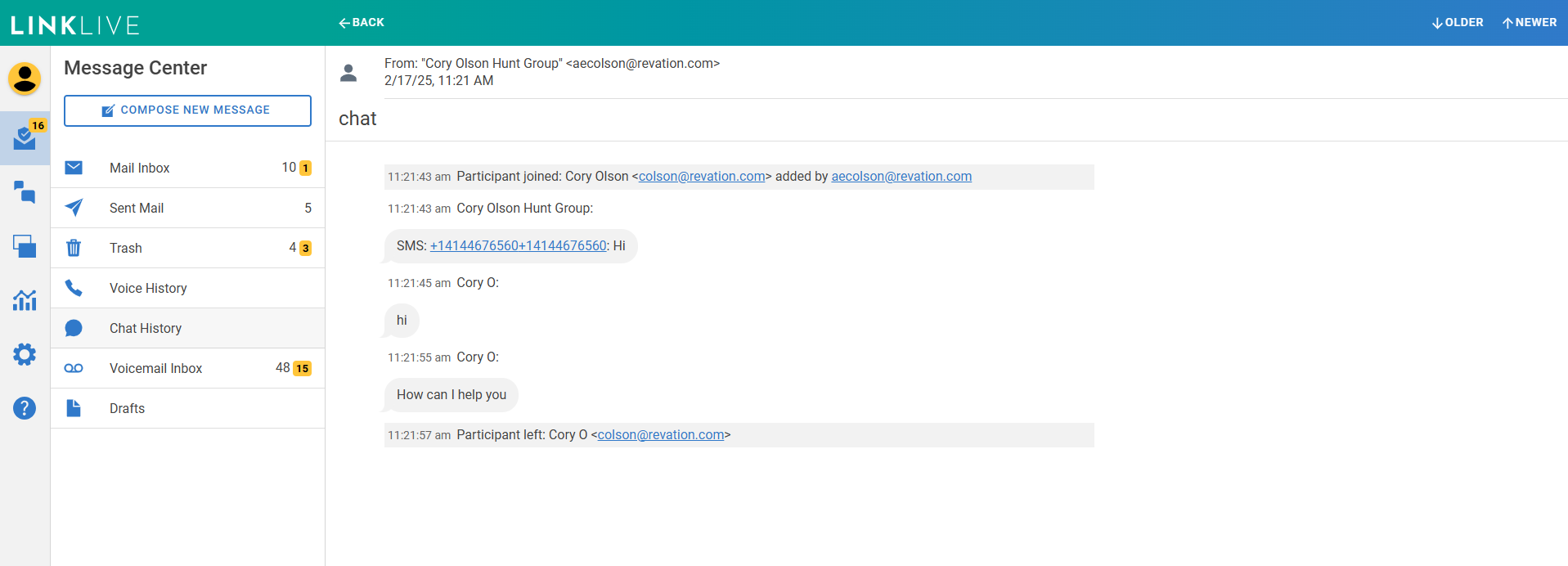Image resolution: width=1568 pixels, height=566 pixels.
Task: Click the aecolson@revation.com email link
Action: click(901, 177)
